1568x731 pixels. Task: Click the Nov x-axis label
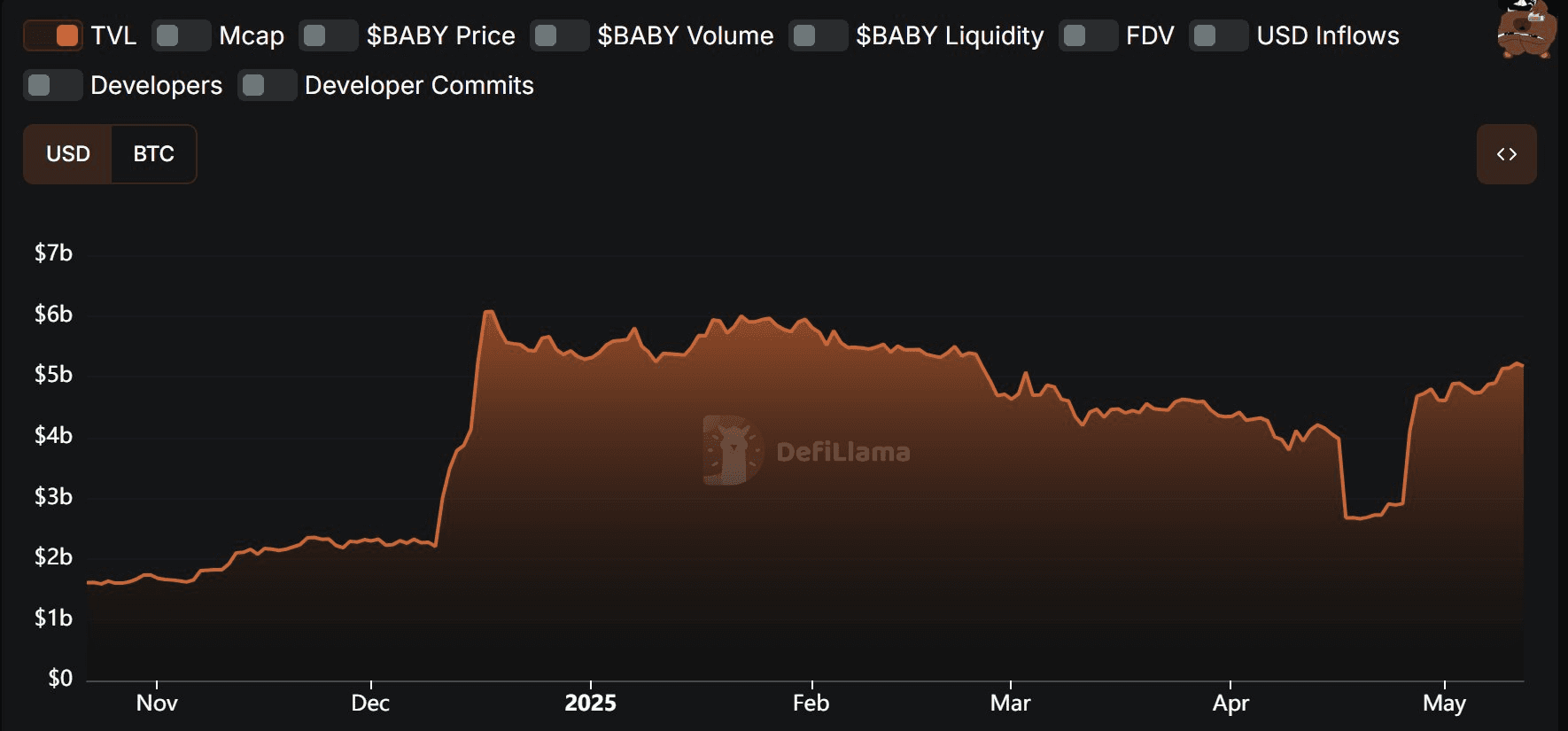157,704
